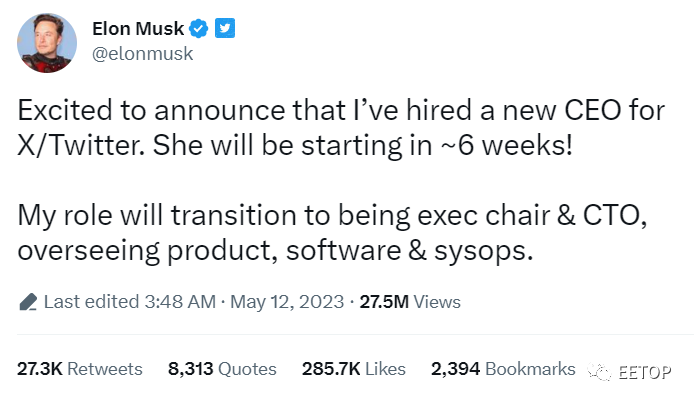Click the edit pencil icon by timestamp

[x=28, y=302]
